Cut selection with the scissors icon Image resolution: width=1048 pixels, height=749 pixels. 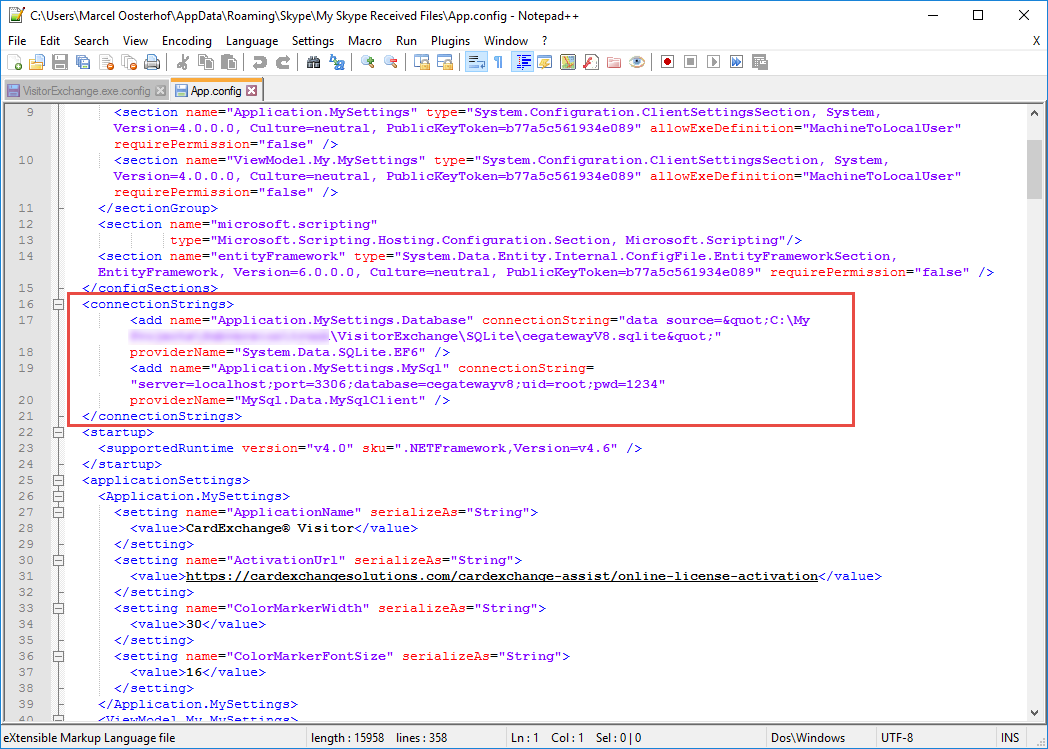click(182, 63)
